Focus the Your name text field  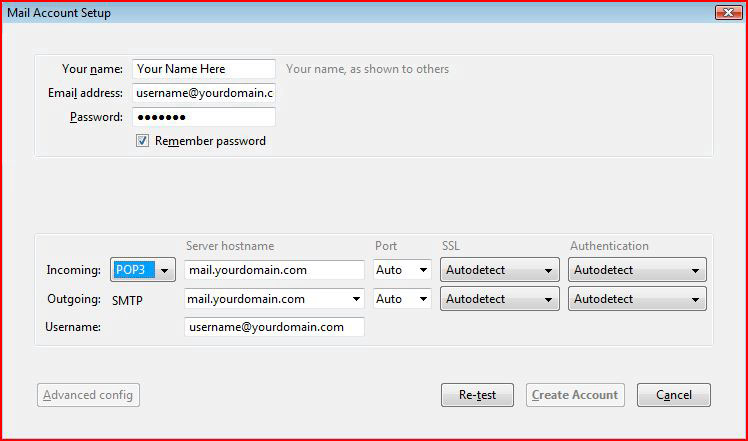point(204,69)
